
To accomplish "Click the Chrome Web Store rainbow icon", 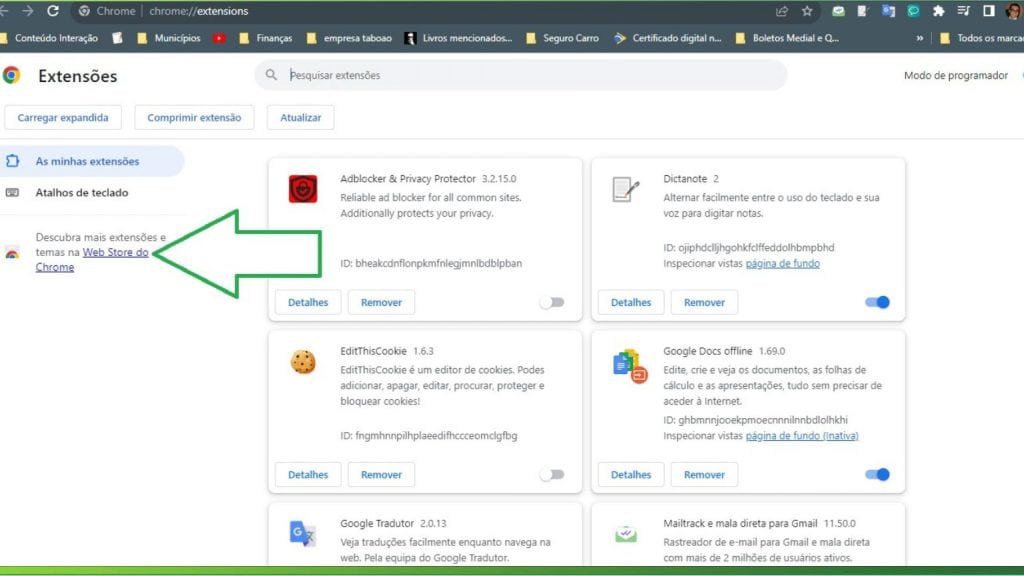I will [12, 252].
